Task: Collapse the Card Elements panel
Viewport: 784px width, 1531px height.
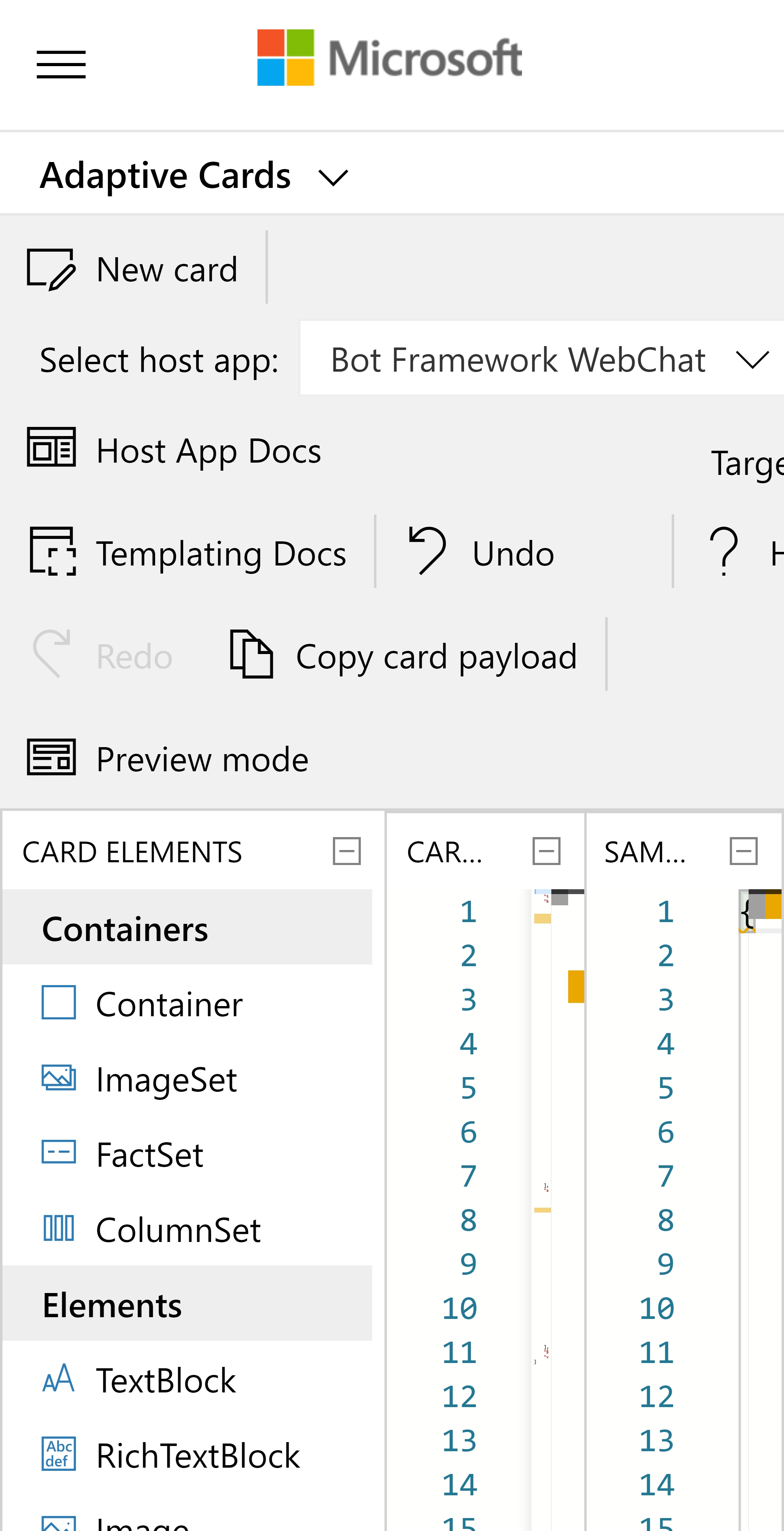Action: click(x=347, y=850)
